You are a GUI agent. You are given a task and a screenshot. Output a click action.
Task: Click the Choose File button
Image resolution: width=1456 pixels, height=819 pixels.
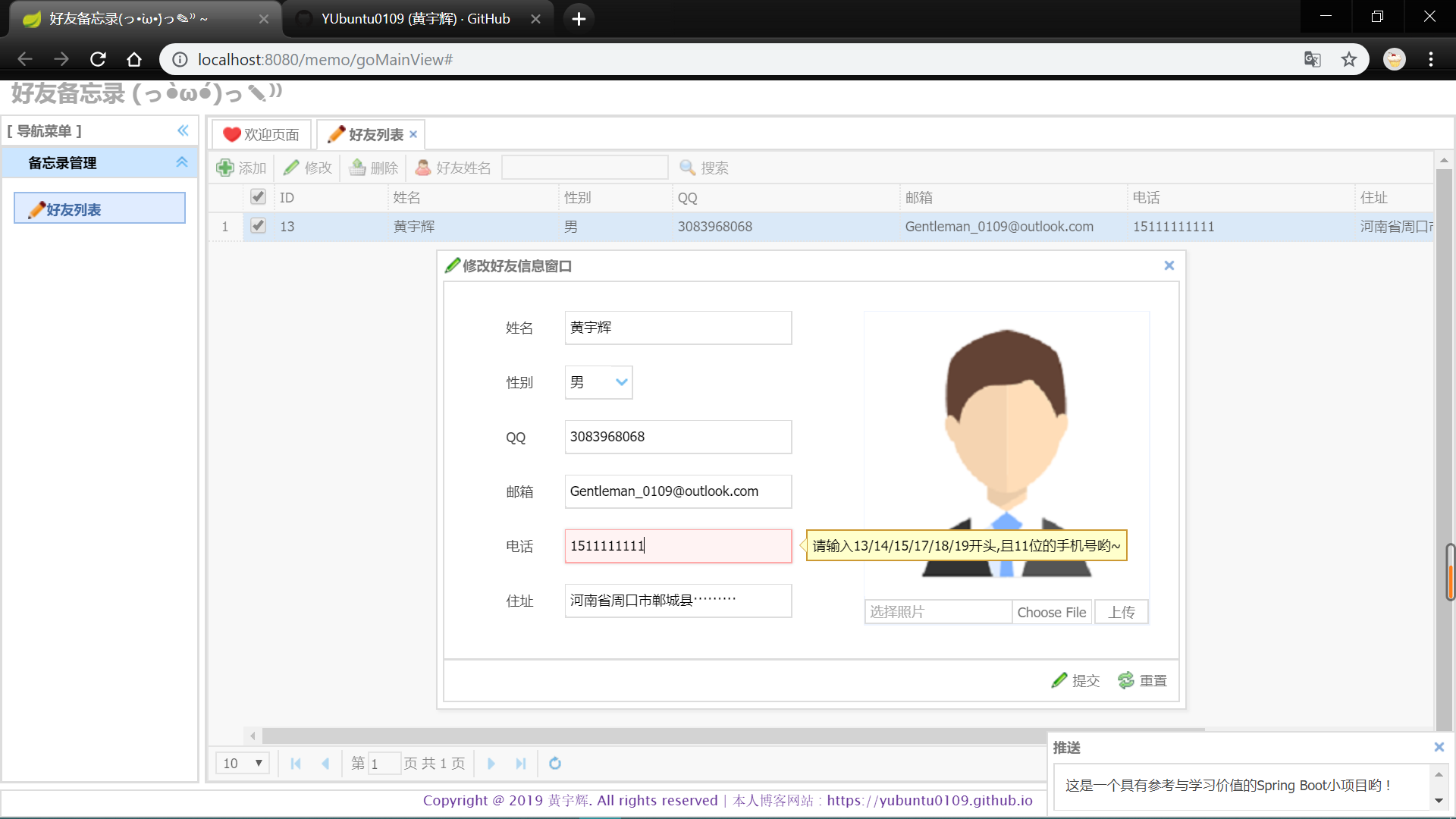click(1051, 612)
